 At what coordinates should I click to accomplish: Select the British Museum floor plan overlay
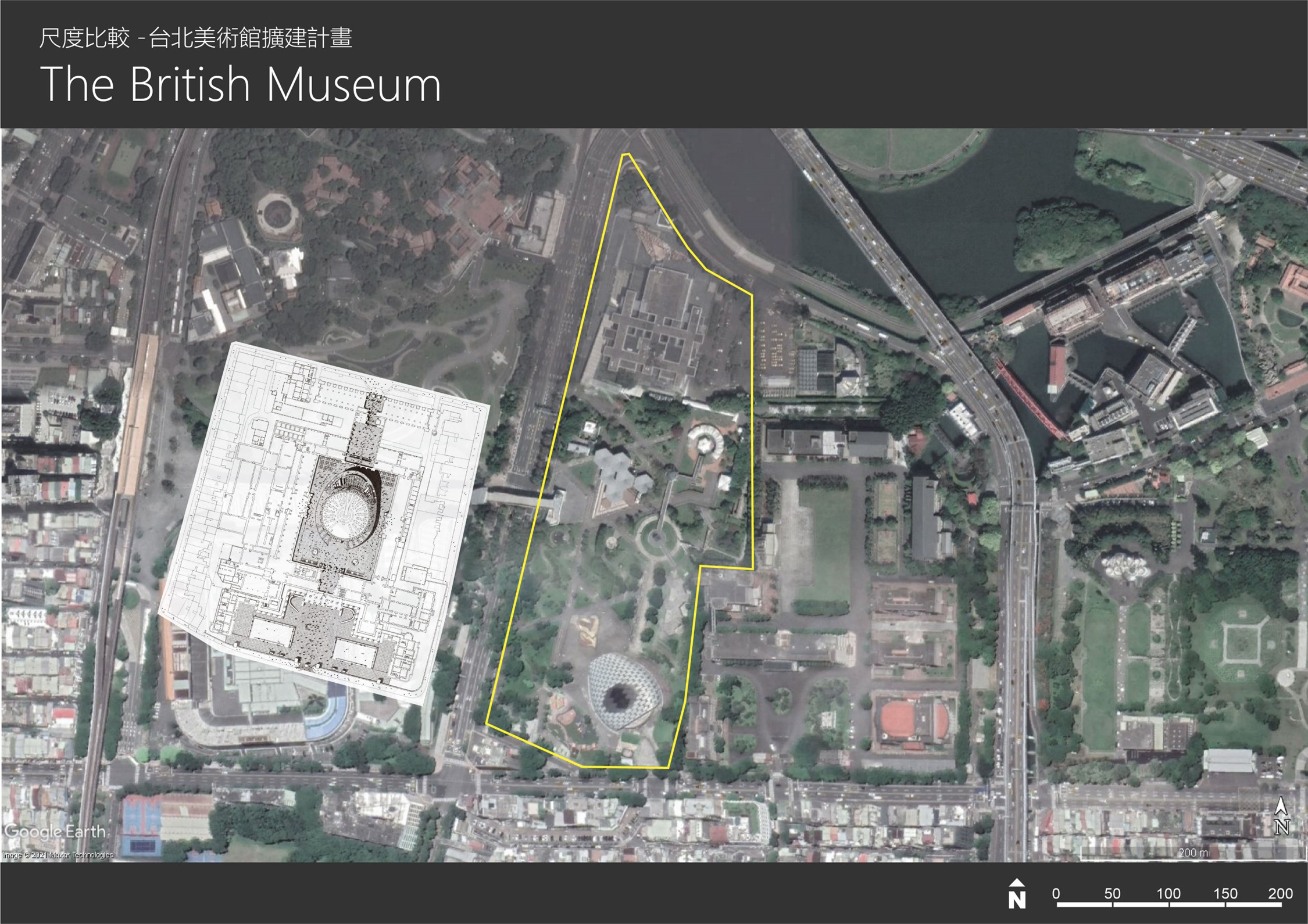[x=324, y=523]
